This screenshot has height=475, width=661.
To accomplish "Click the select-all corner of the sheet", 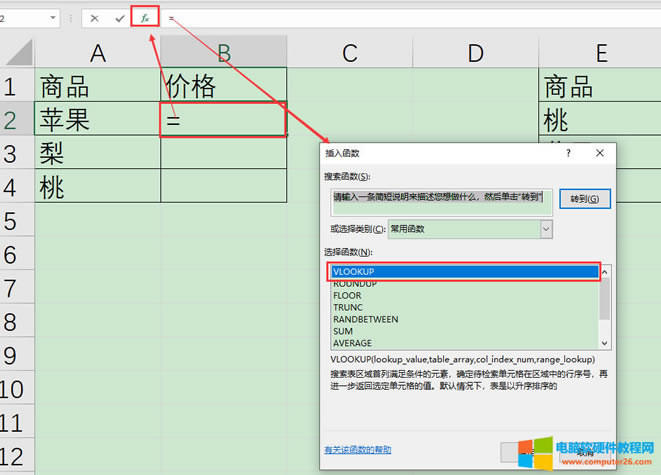I will click(16, 52).
